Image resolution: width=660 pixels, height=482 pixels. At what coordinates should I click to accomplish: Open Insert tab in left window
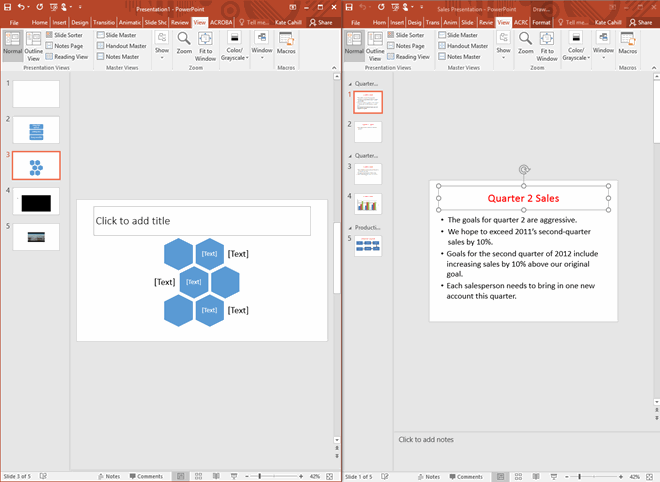point(59,23)
